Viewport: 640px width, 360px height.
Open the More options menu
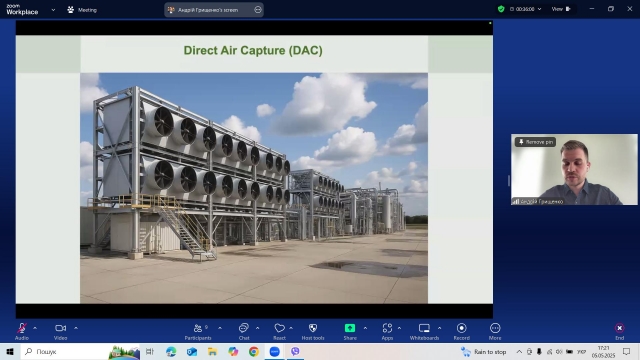(x=495, y=331)
